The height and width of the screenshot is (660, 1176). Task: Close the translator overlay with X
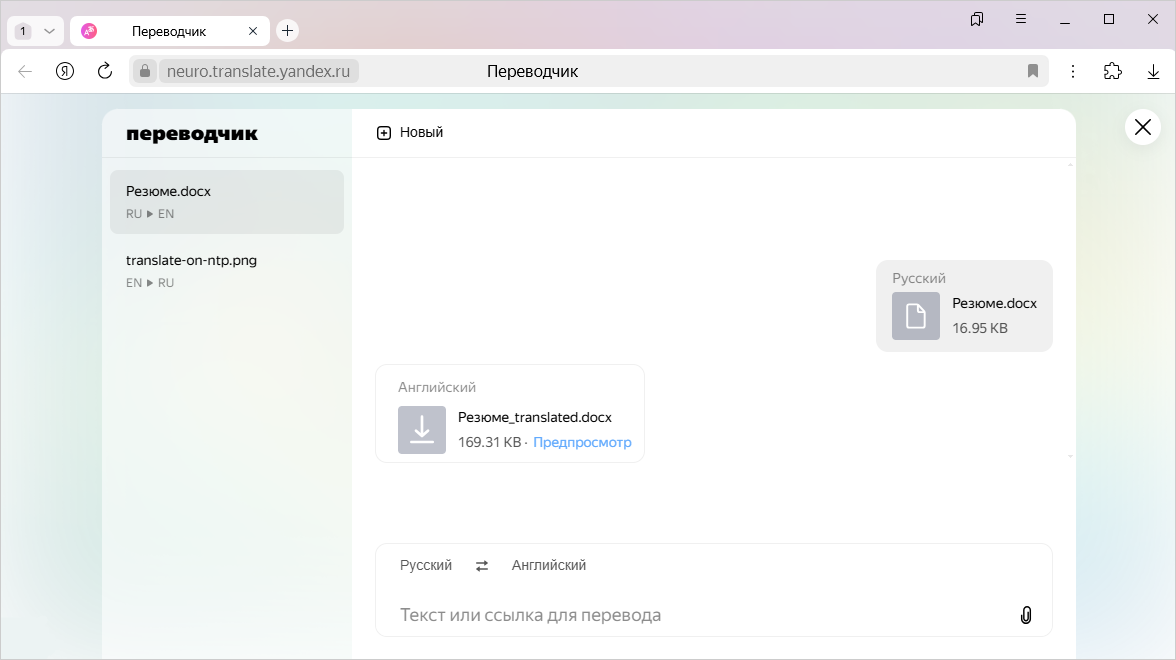pos(1143,127)
